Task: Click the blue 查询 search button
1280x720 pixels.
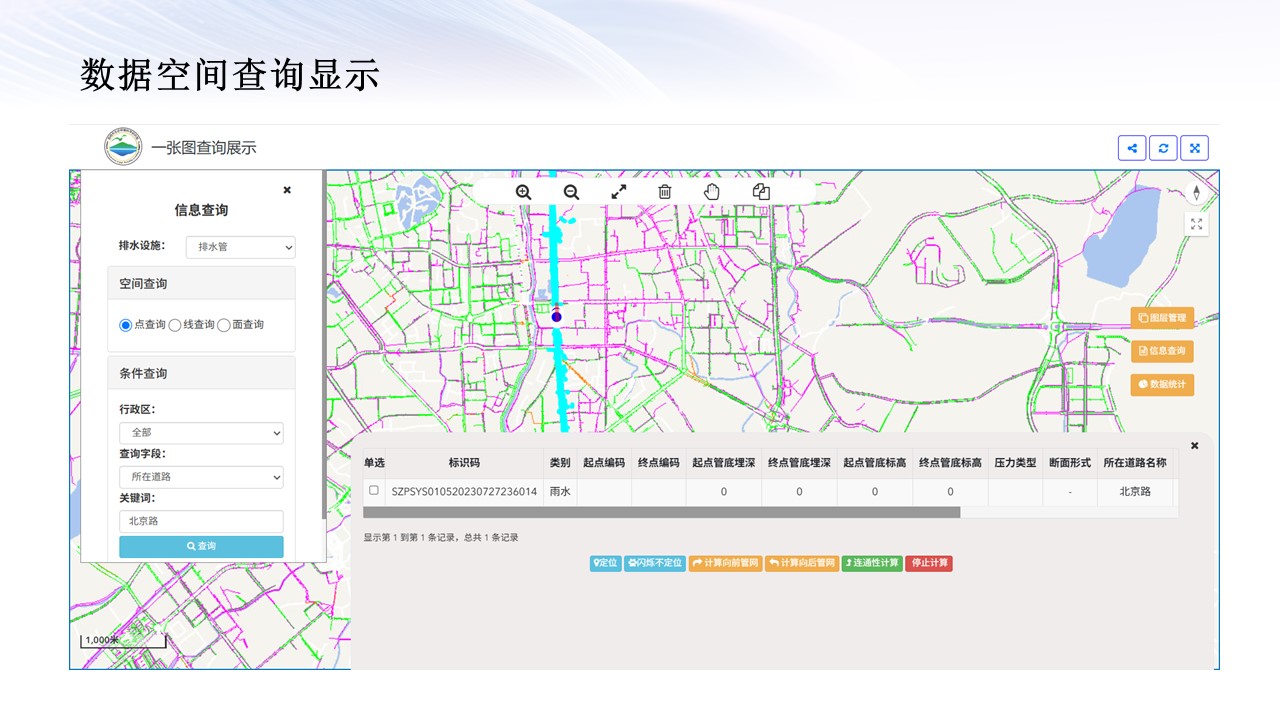Action: pyautogui.click(x=201, y=546)
